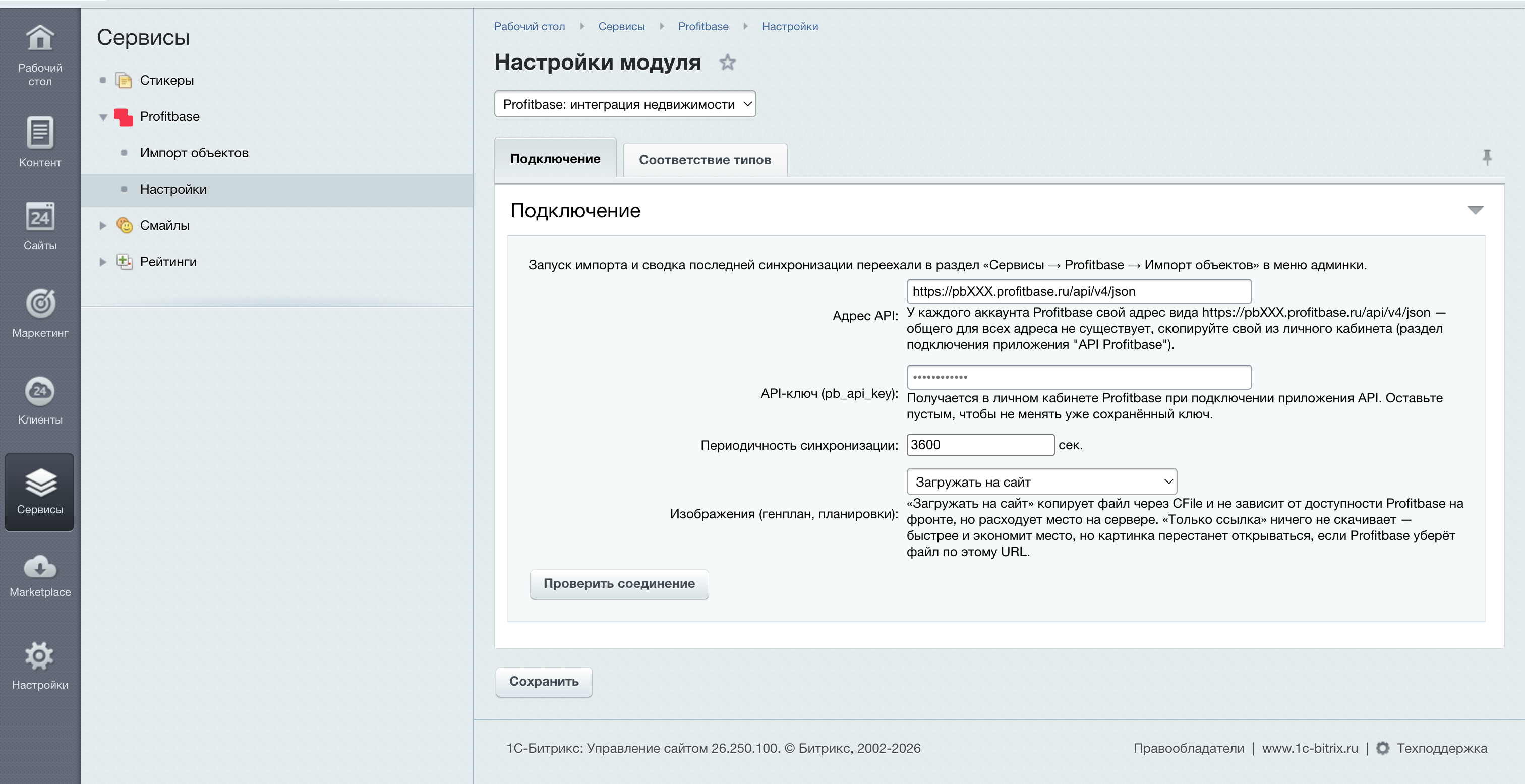This screenshot has height=784, width=1525.
Task: Click the red Profitbase module icon
Action: [123, 116]
